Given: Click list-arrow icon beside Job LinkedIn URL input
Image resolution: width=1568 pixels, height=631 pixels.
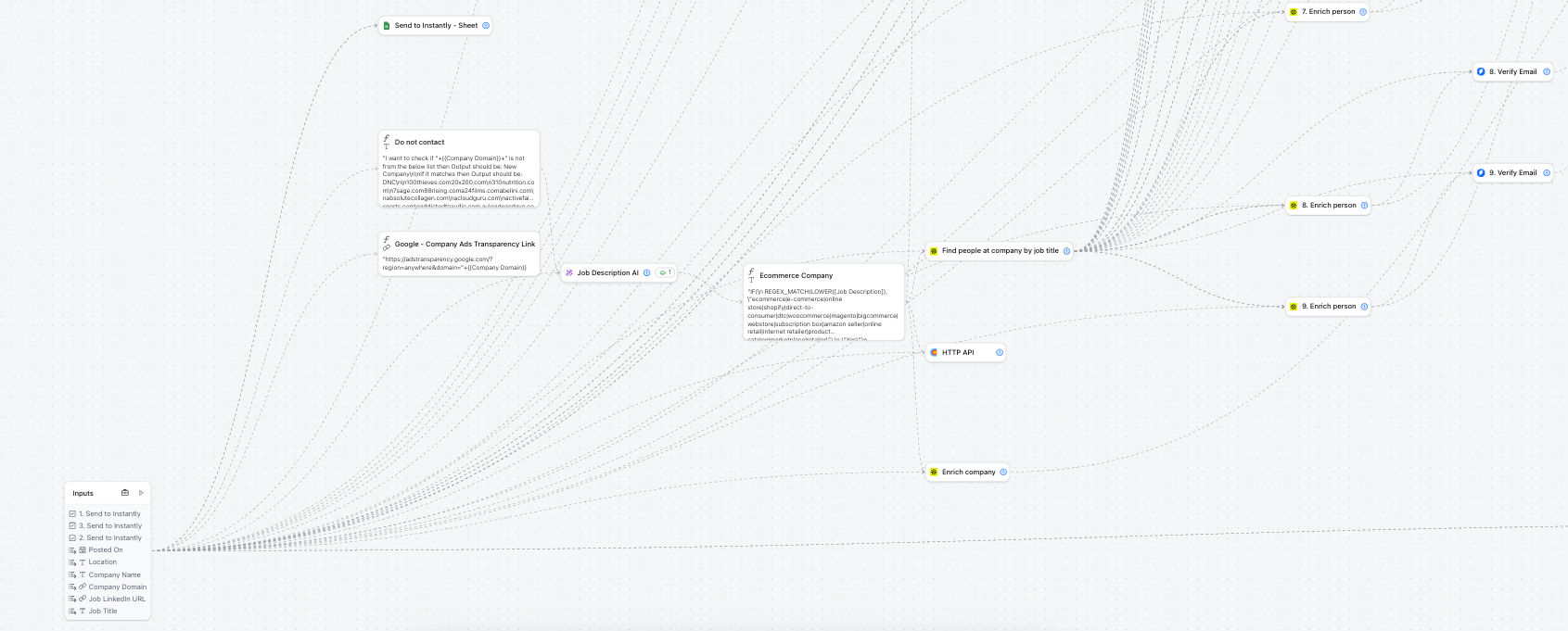Looking at the screenshot, I should 72,599.
